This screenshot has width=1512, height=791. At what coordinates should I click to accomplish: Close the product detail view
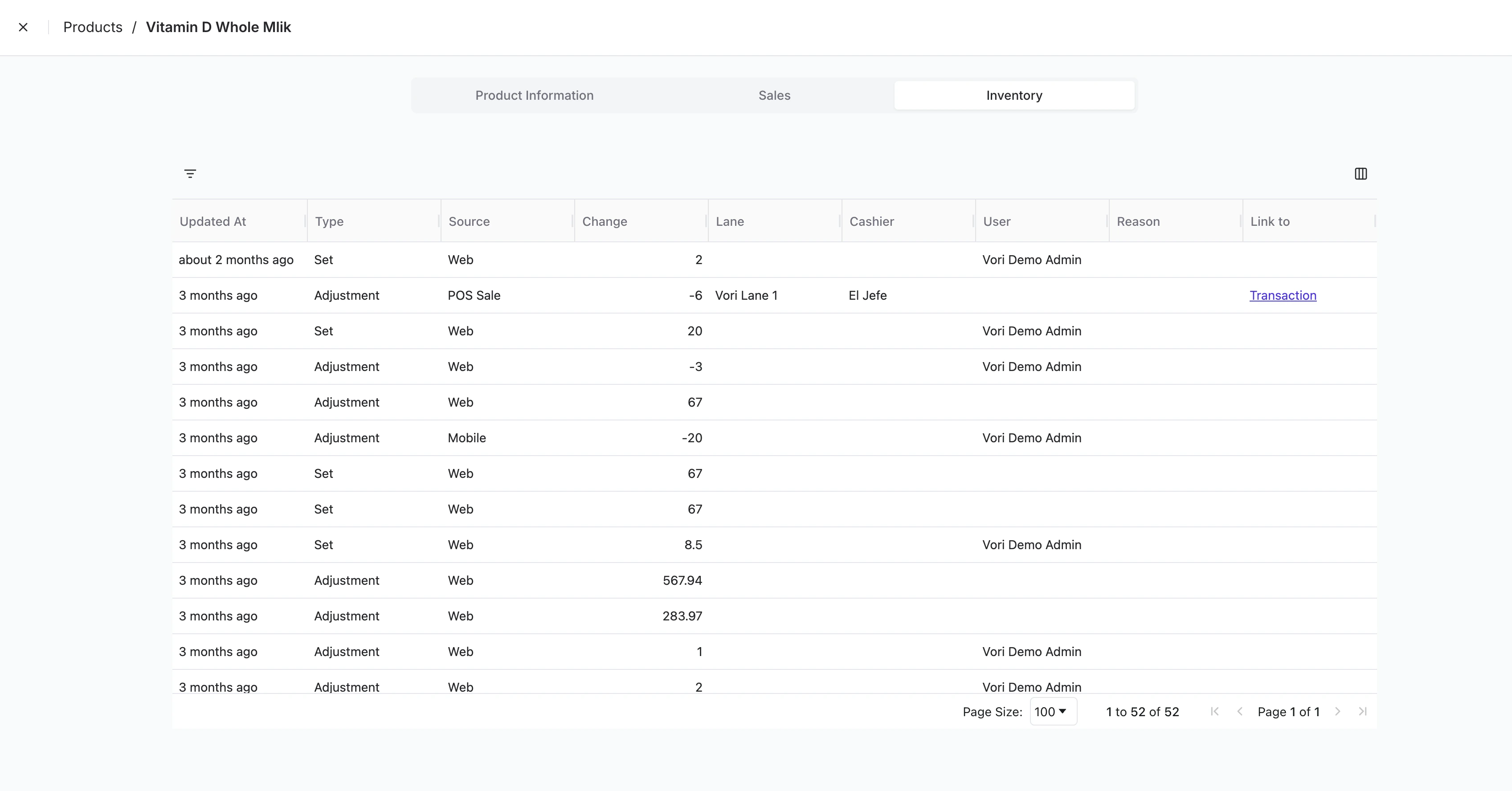(24, 27)
